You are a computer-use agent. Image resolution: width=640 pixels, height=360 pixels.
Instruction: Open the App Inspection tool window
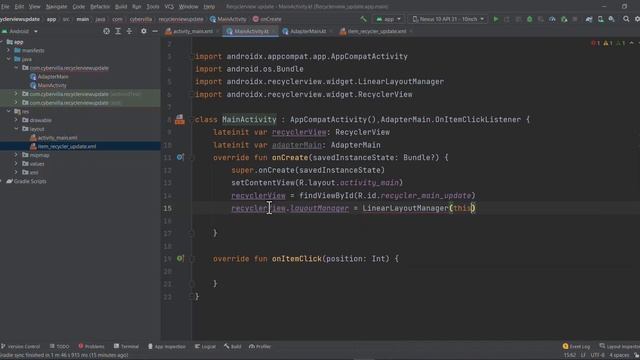167,346
